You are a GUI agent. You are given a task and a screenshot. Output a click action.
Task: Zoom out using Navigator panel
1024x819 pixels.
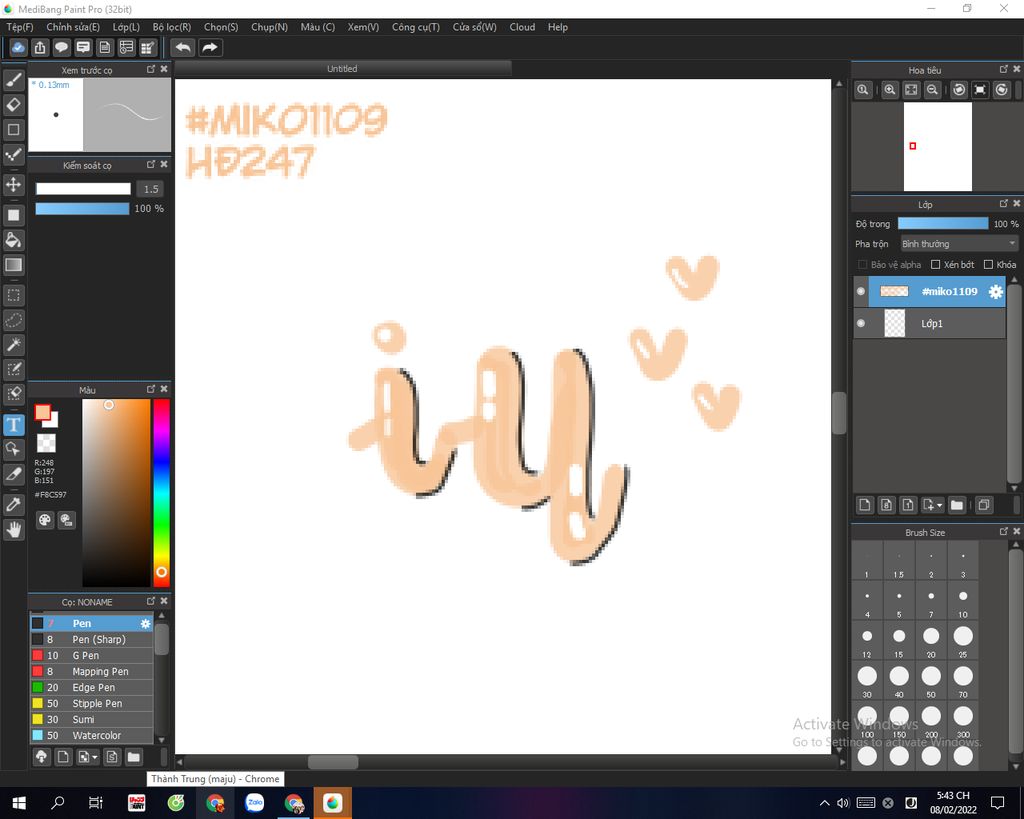coord(933,90)
